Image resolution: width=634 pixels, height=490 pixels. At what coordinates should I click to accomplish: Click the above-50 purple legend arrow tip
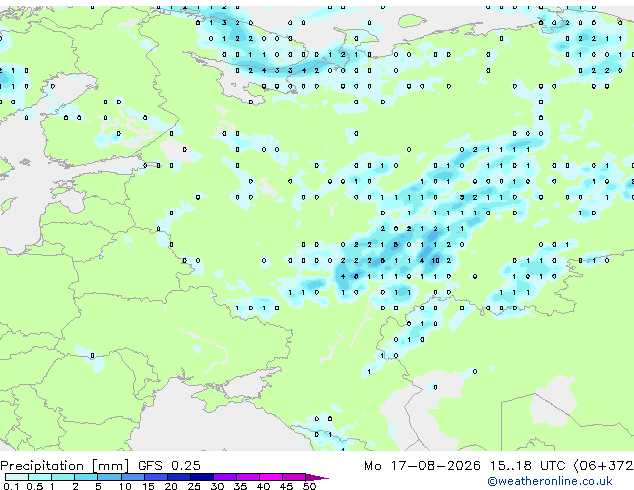click(x=317, y=477)
